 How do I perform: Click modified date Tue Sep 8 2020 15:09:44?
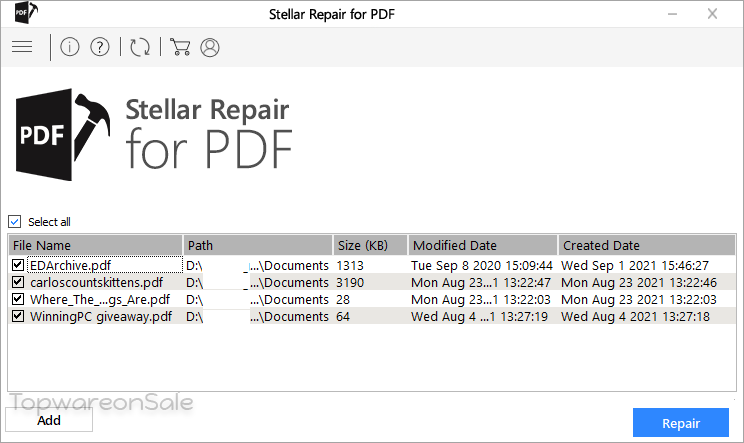[x=482, y=265]
